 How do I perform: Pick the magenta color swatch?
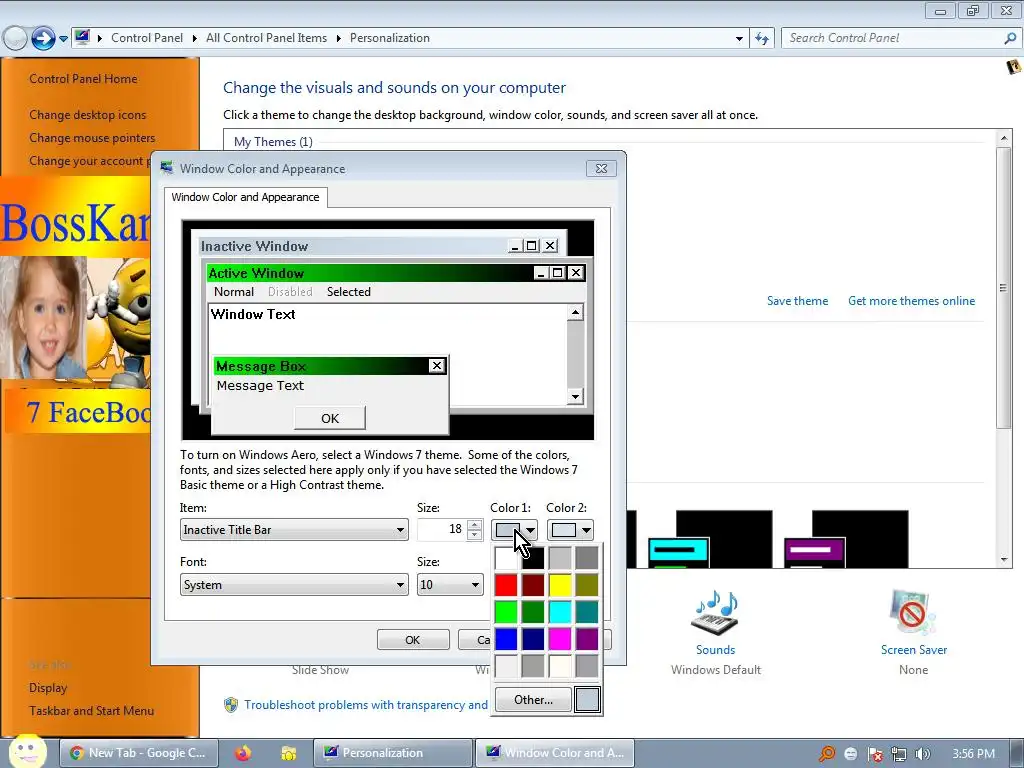coord(560,639)
